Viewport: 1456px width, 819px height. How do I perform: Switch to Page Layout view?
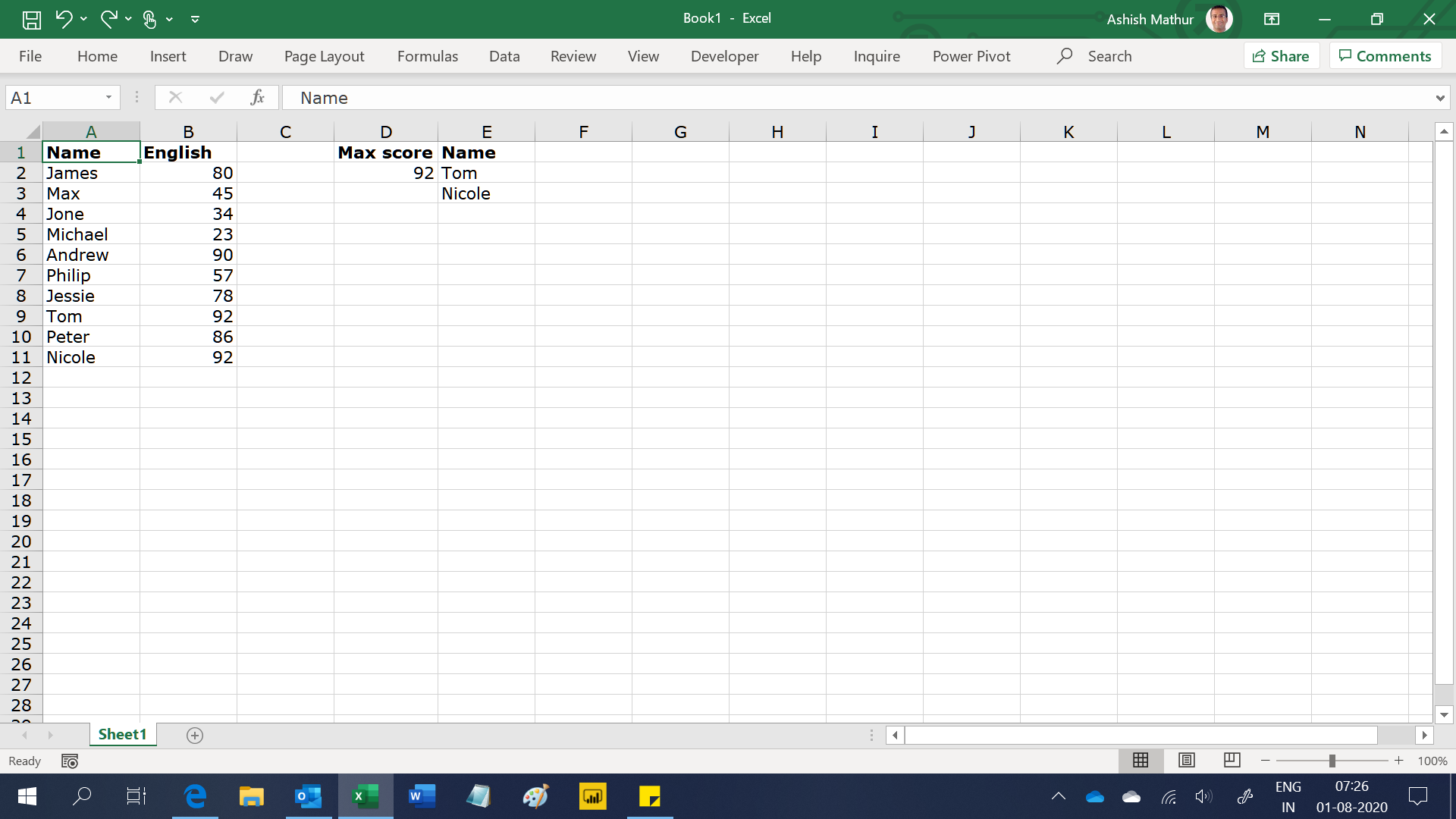coord(1187,760)
